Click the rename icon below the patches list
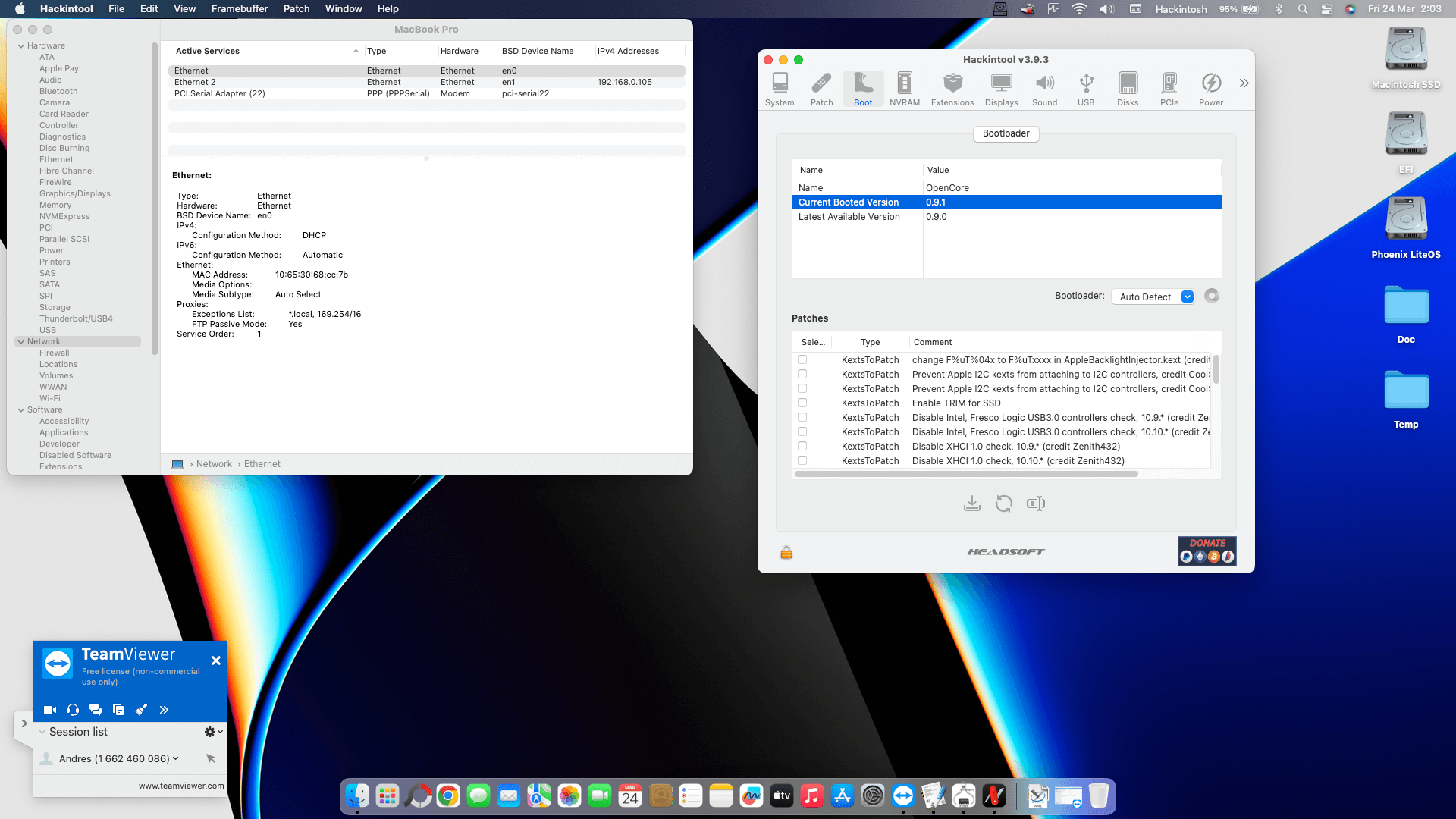This screenshot has height=819, width=1456. [1036, 504]
